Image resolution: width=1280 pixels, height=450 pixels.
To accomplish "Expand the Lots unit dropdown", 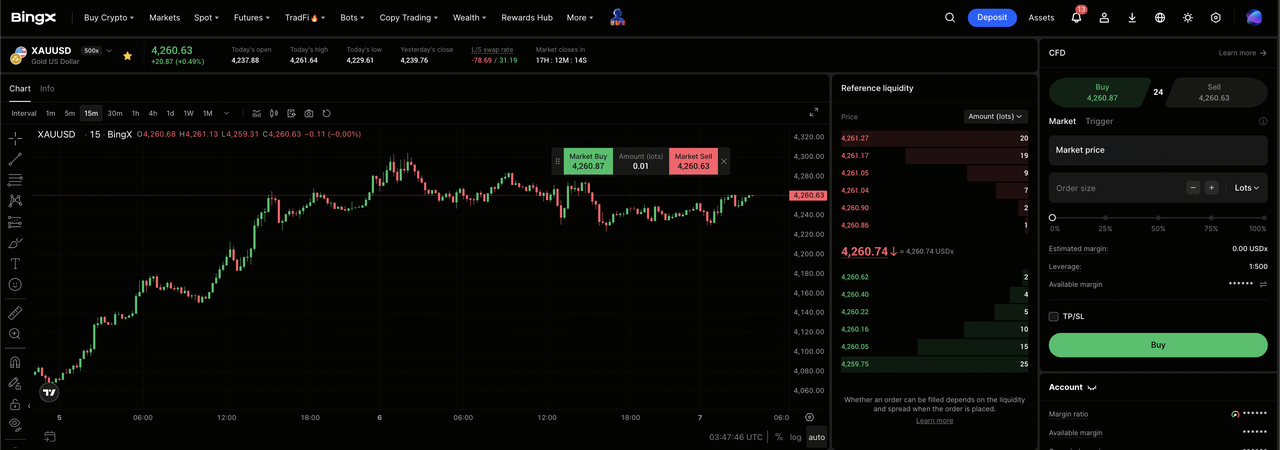I will (1247, 187).
